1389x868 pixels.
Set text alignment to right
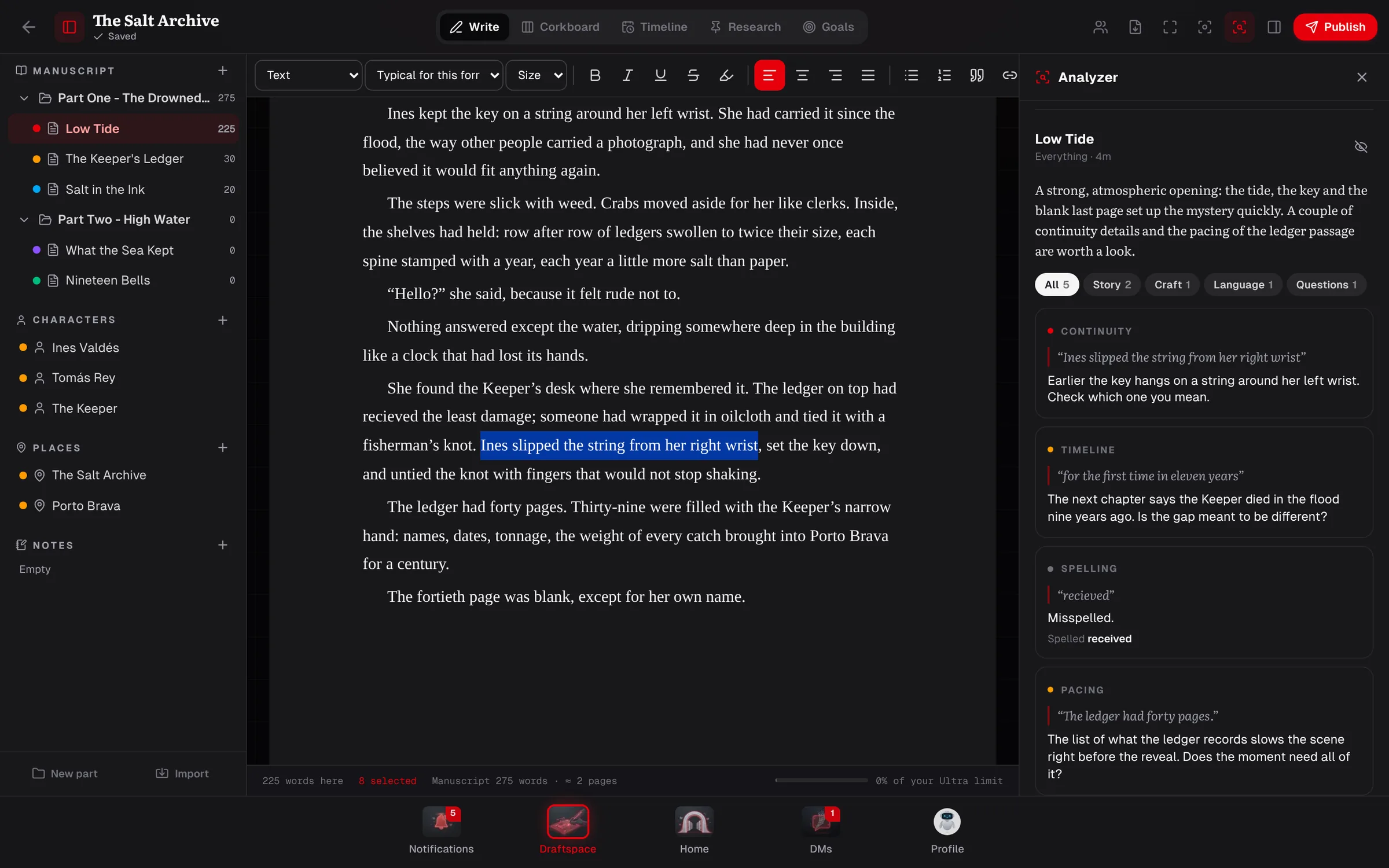point(835,75)
